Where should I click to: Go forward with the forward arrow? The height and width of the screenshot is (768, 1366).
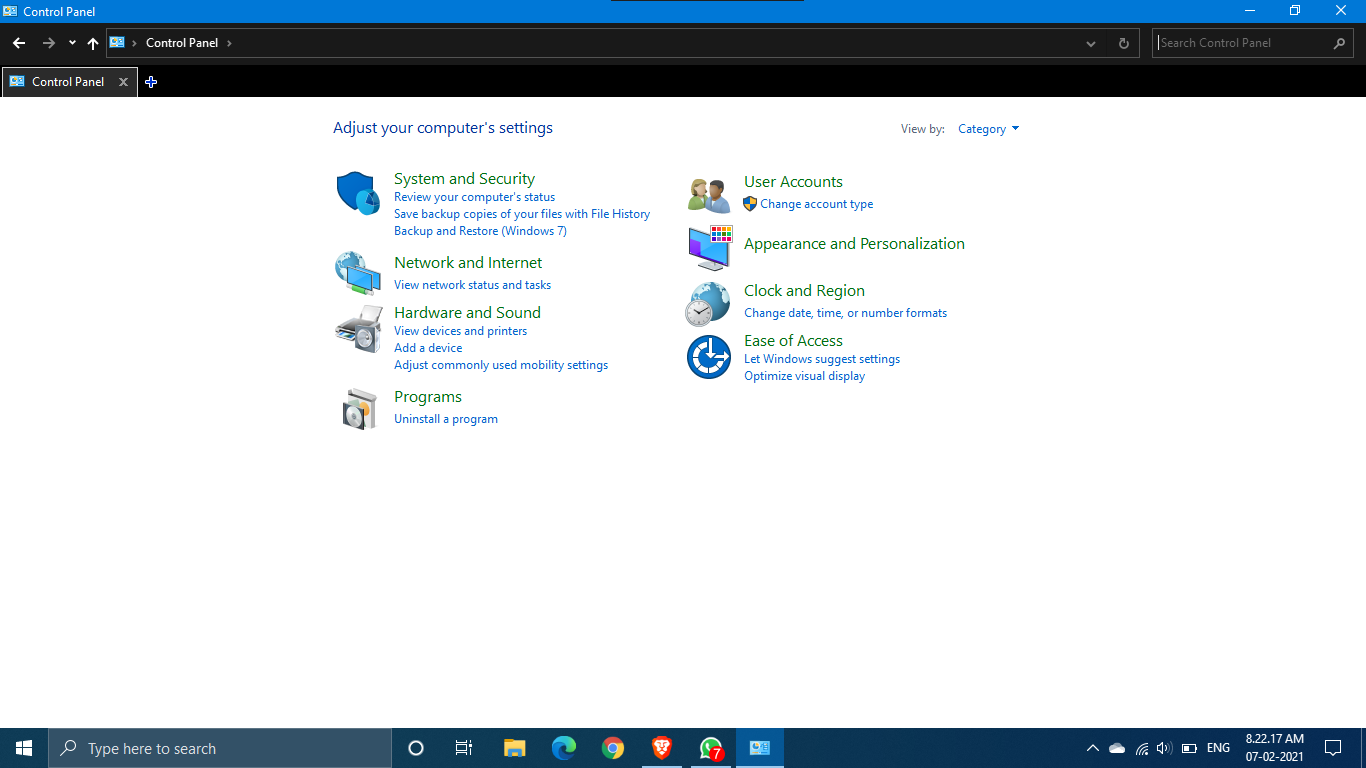pos(48,43)
